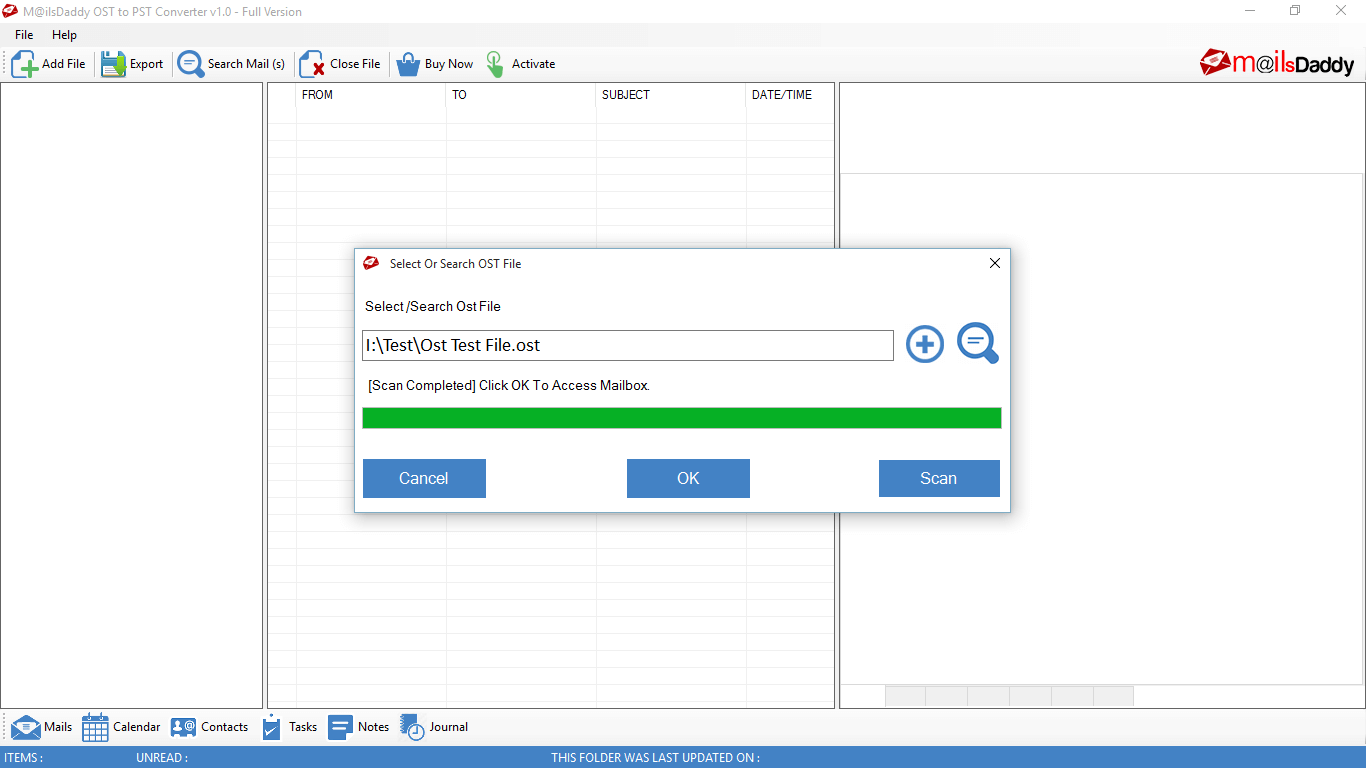Click the Select/Search Ost File label
The height and width of the screenshot is (768, 1366).
[433, 306]
